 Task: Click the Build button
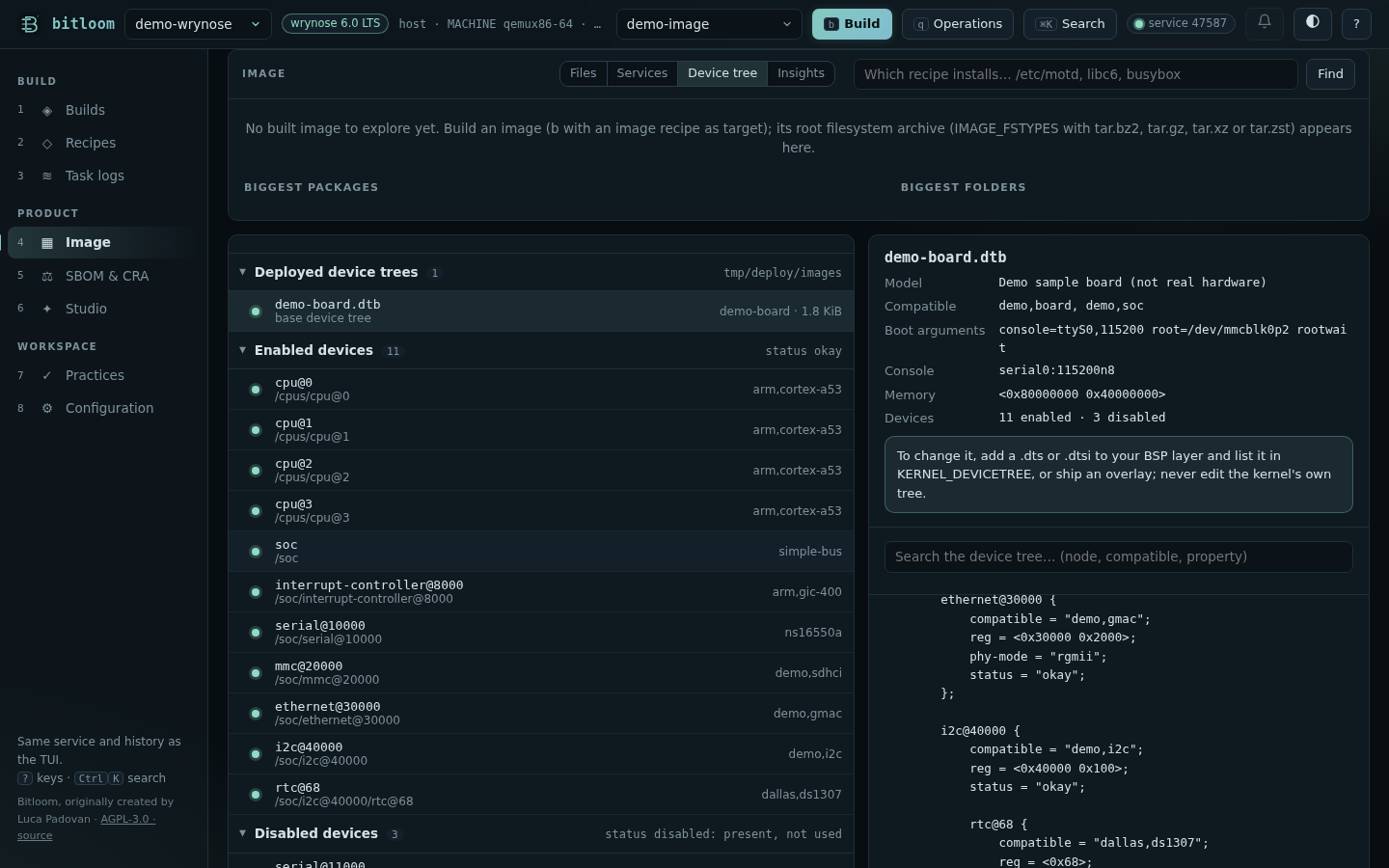[x=852, y=24]
